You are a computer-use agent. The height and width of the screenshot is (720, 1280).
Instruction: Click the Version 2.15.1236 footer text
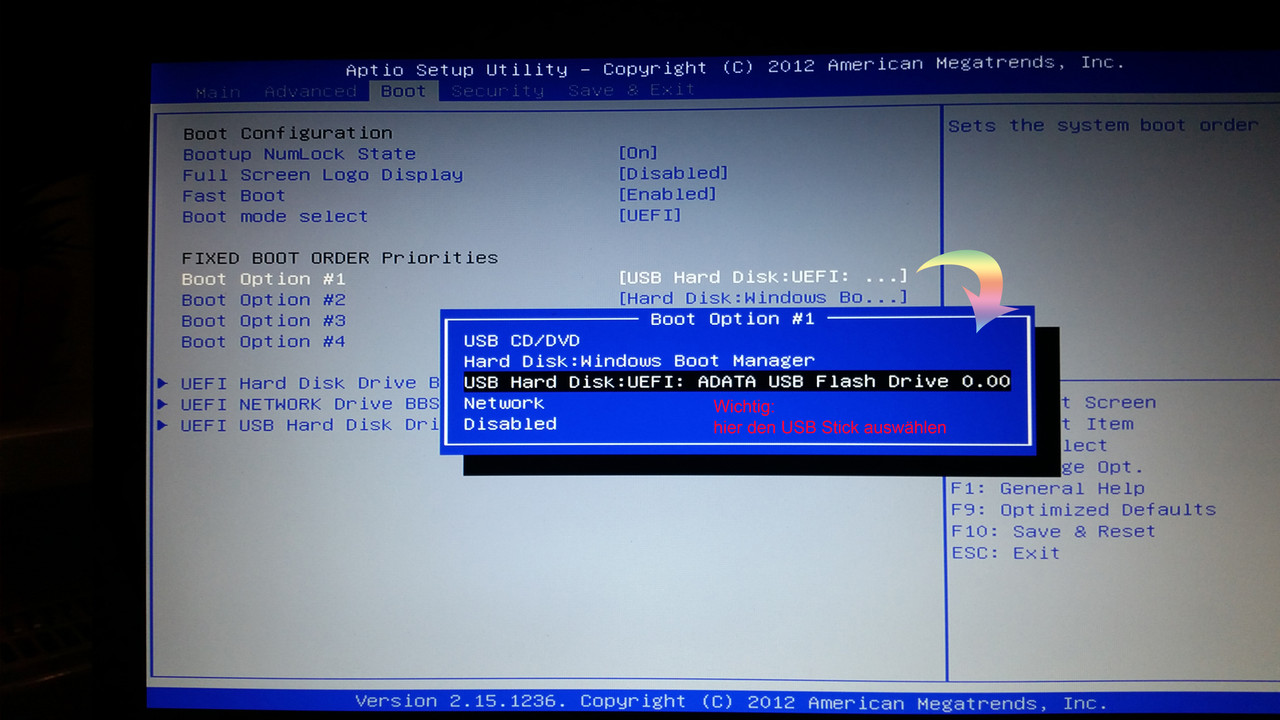[x=731, y=702]
